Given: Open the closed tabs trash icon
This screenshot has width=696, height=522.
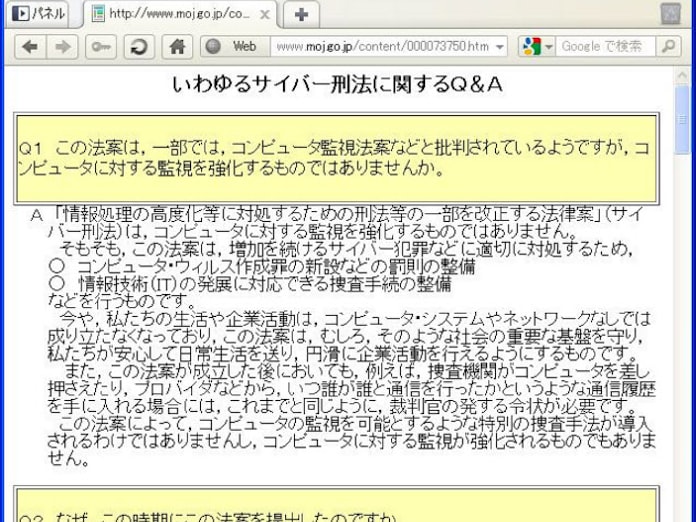Looking at the screenshot, I should (672, 13).
